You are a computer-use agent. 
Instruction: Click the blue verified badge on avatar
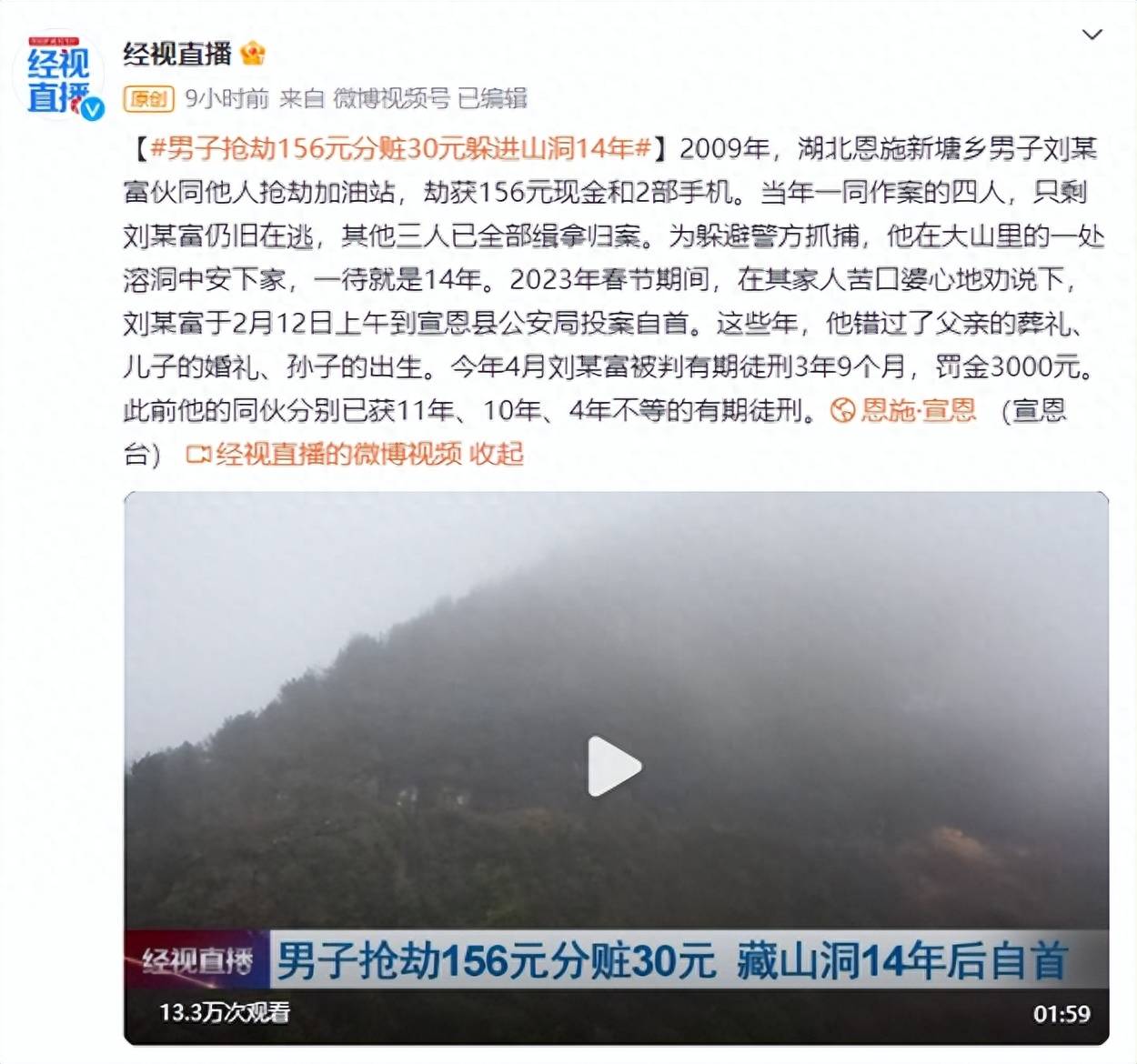click(92, 109)
